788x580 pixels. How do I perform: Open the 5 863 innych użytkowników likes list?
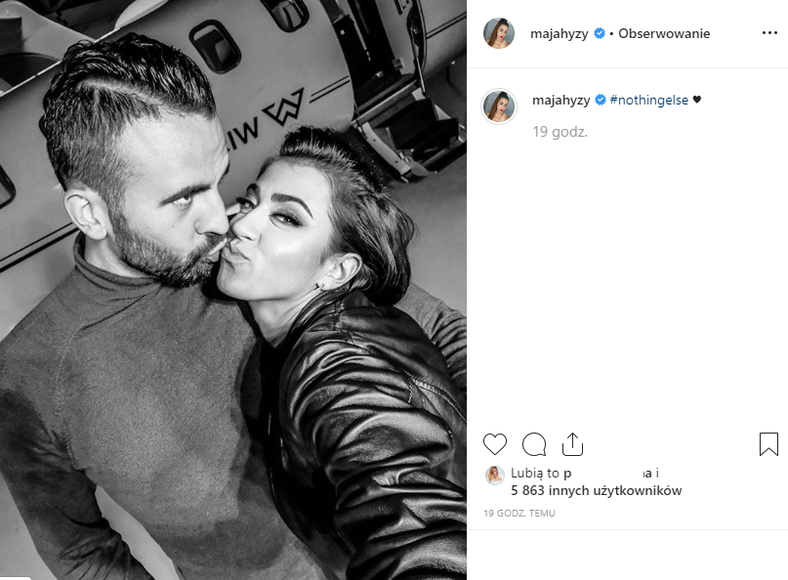(x=596, y=491)
